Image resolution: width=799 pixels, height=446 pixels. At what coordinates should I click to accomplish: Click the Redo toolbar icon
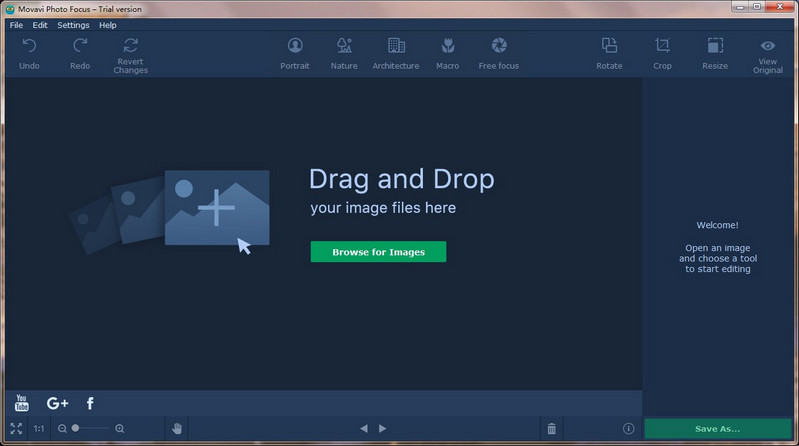click(x=80, y=46)
